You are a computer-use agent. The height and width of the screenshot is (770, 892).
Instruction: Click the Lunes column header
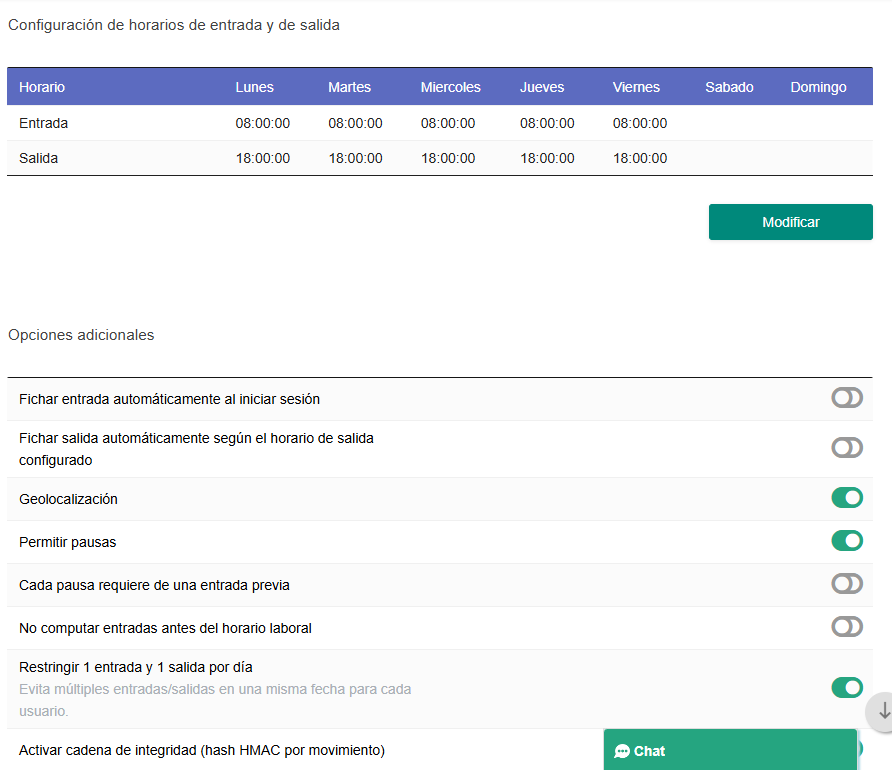(x=254, y=87)
